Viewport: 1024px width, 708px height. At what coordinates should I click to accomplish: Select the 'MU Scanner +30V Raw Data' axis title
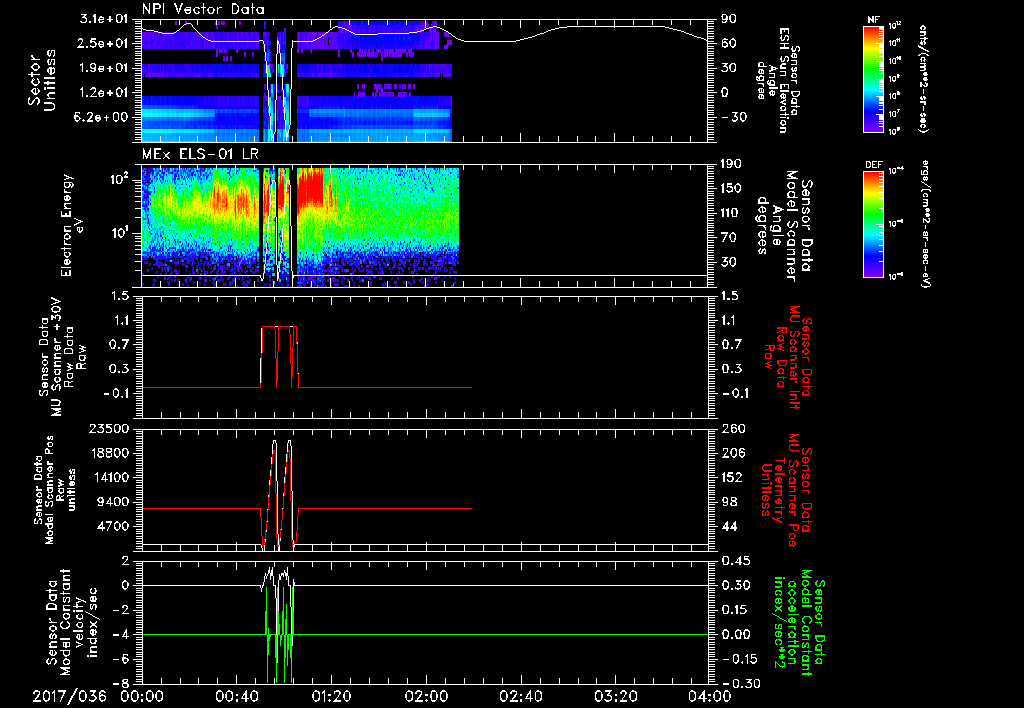[63, 359]
